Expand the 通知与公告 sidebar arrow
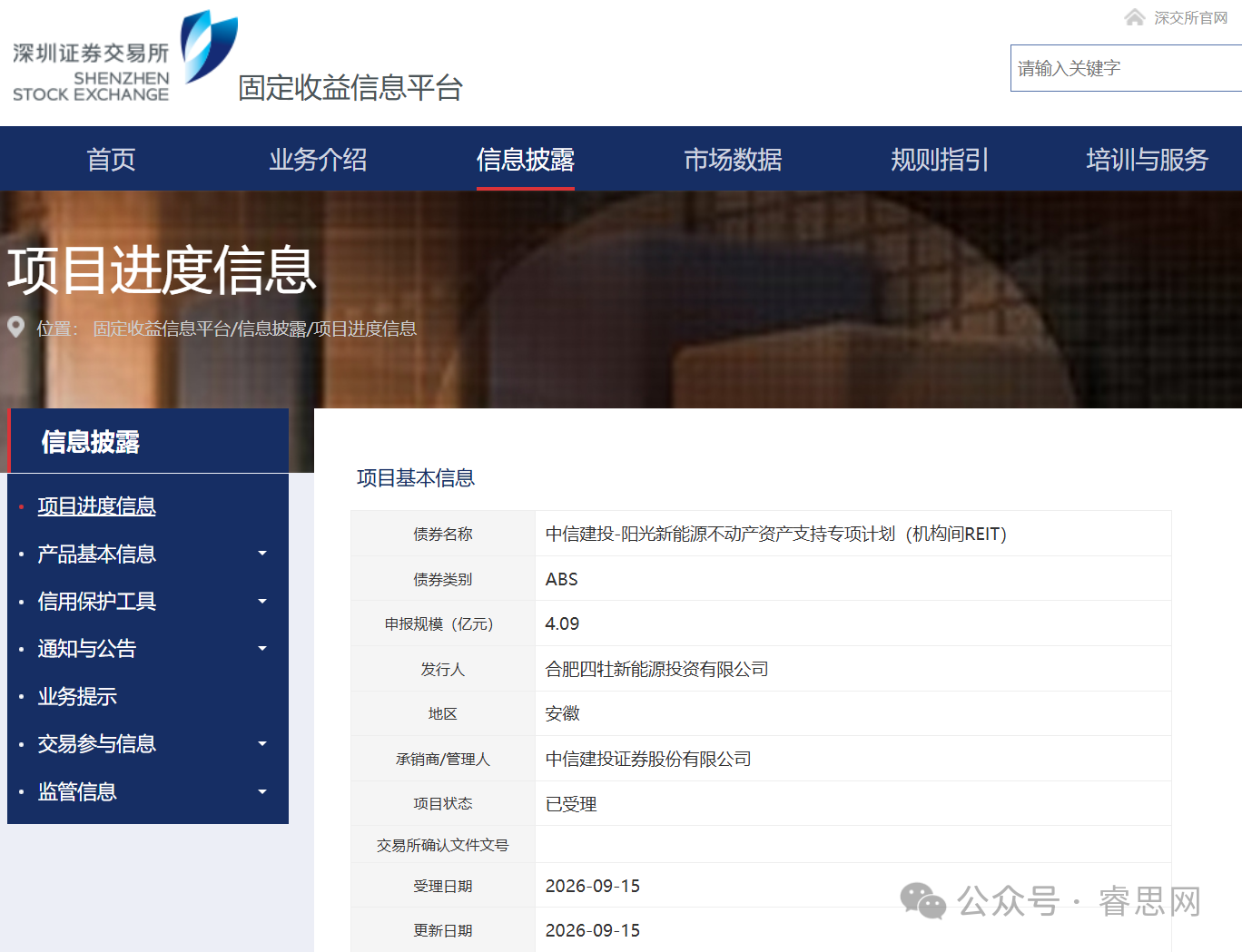The width and height of the screenshot is (1242, 952). click(x=262, y=648)
